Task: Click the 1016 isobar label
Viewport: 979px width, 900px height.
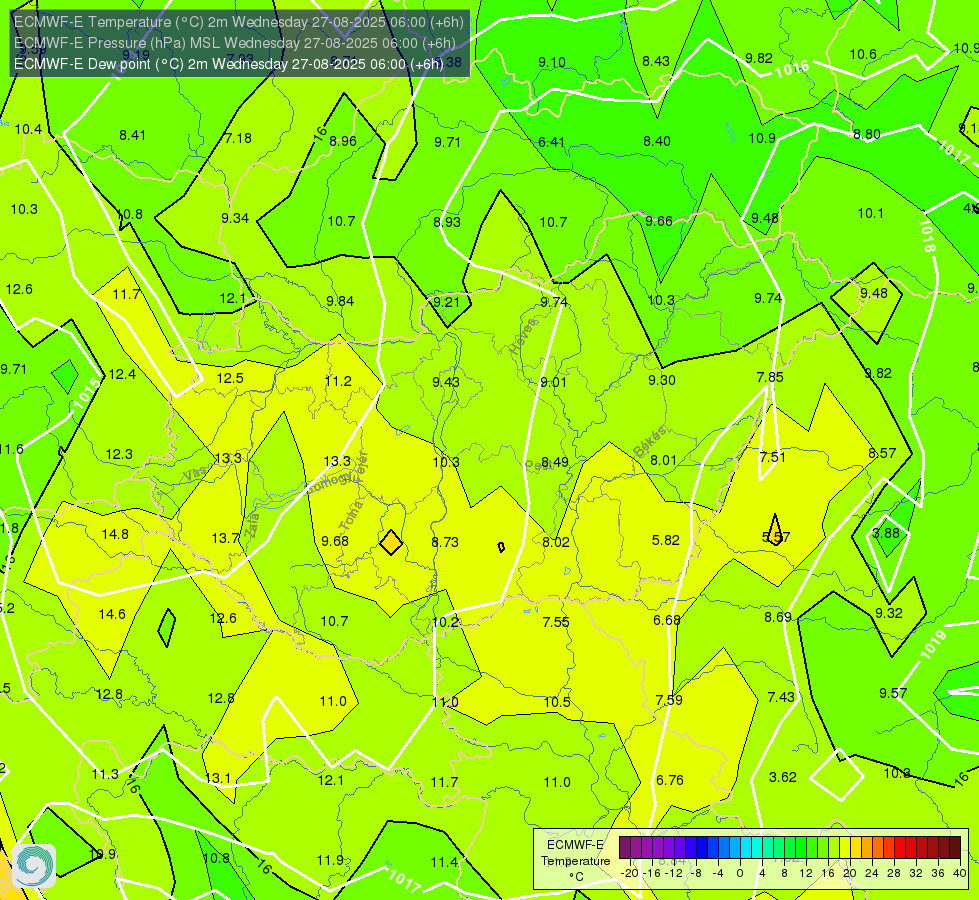Action: [x=792, y=69]
